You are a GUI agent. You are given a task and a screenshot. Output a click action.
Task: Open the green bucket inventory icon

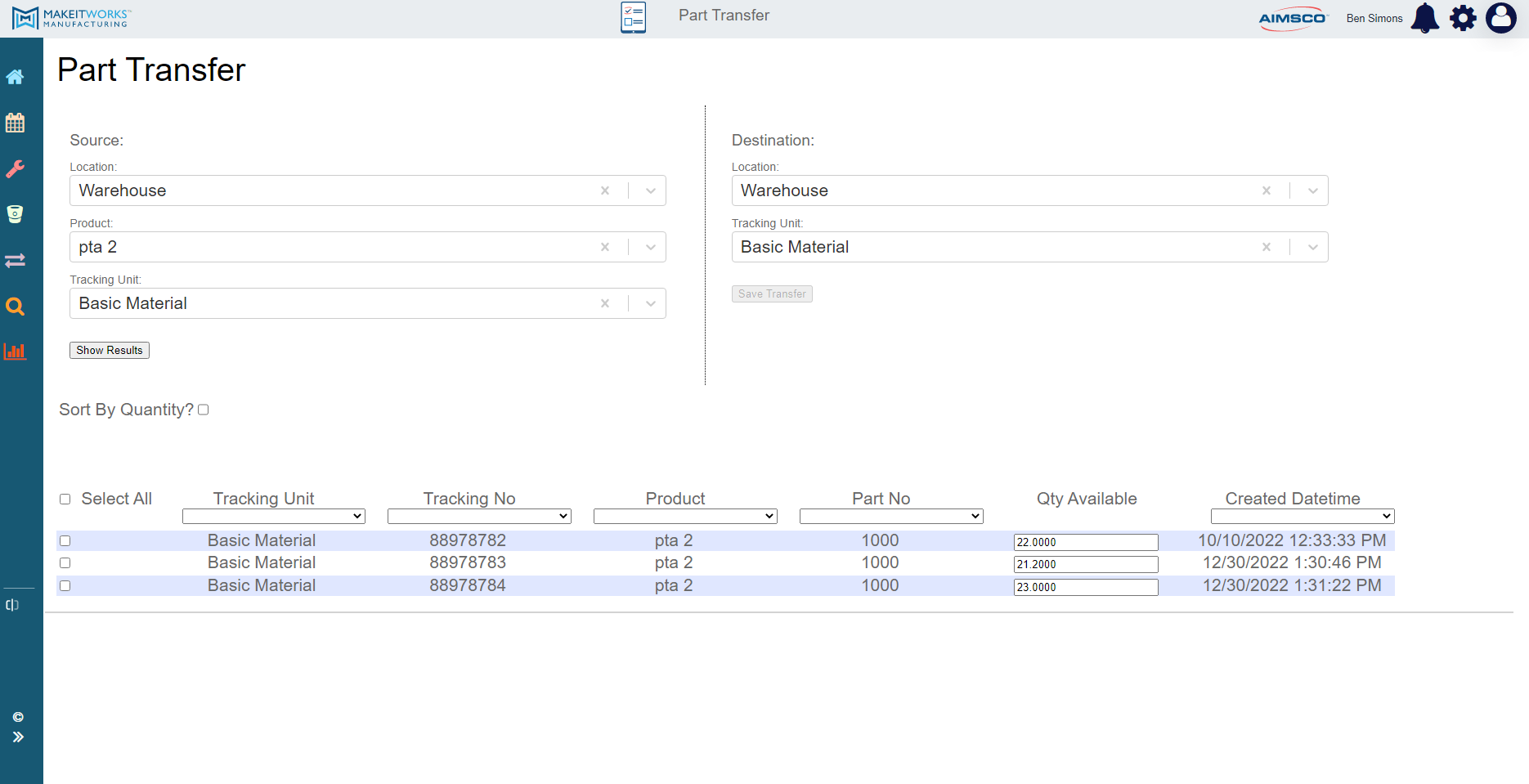point(15,214)
